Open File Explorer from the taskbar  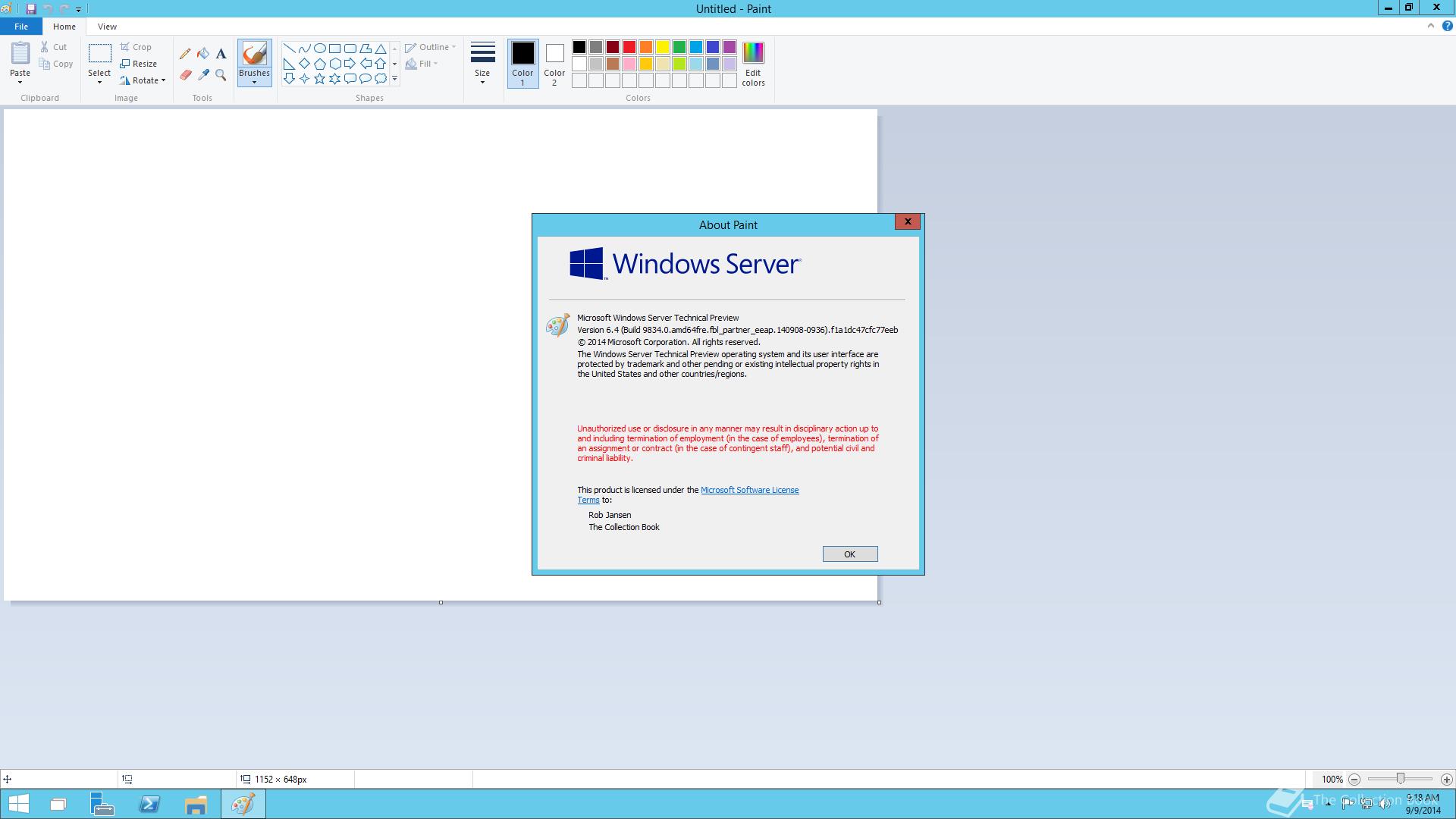[196, 804]
